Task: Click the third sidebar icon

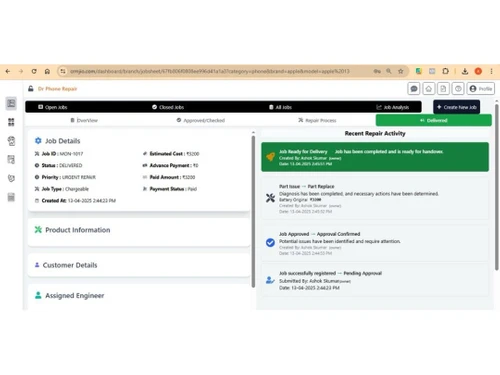Action: [11, 141]
